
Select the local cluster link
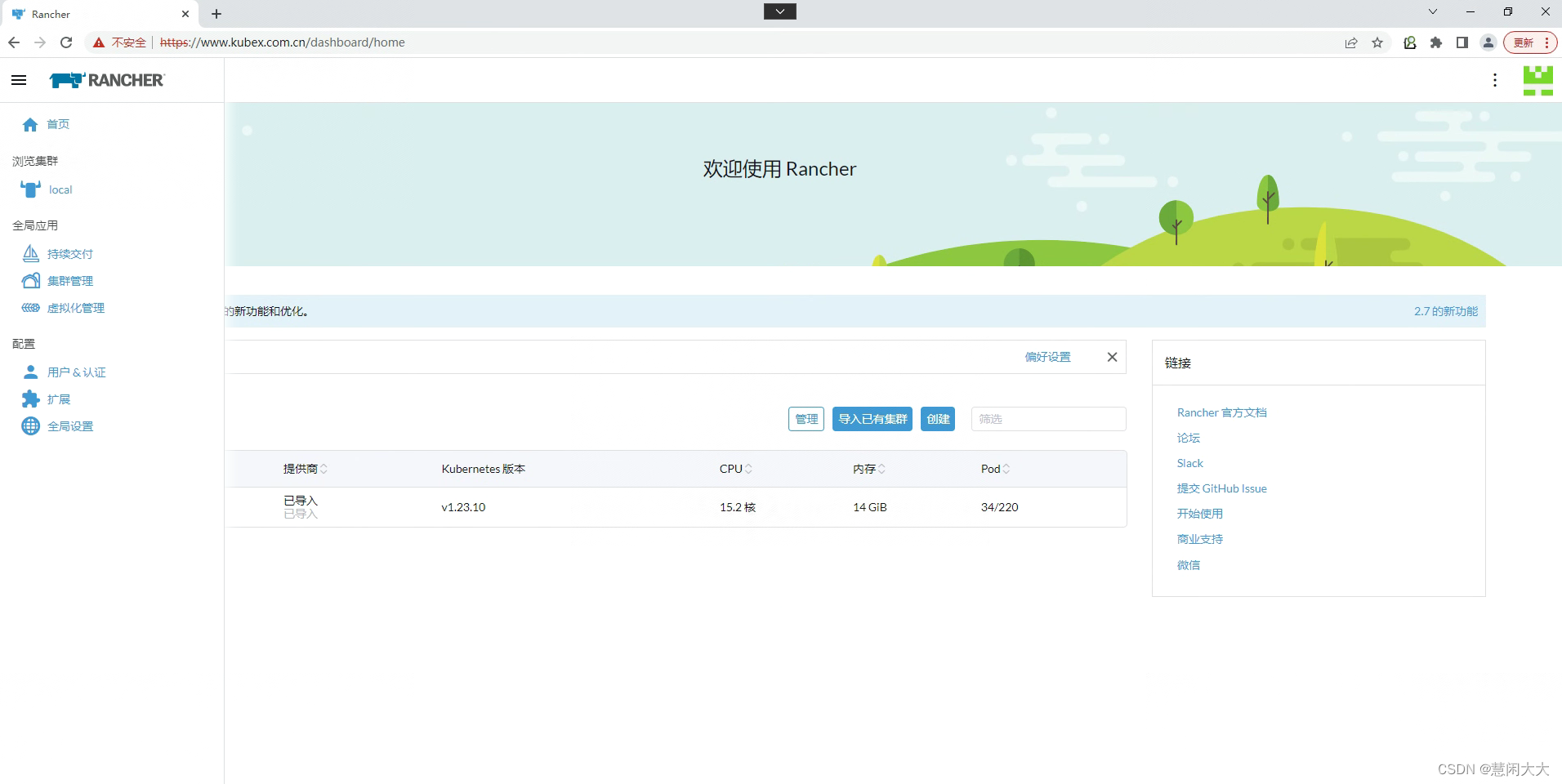(60, 189)
